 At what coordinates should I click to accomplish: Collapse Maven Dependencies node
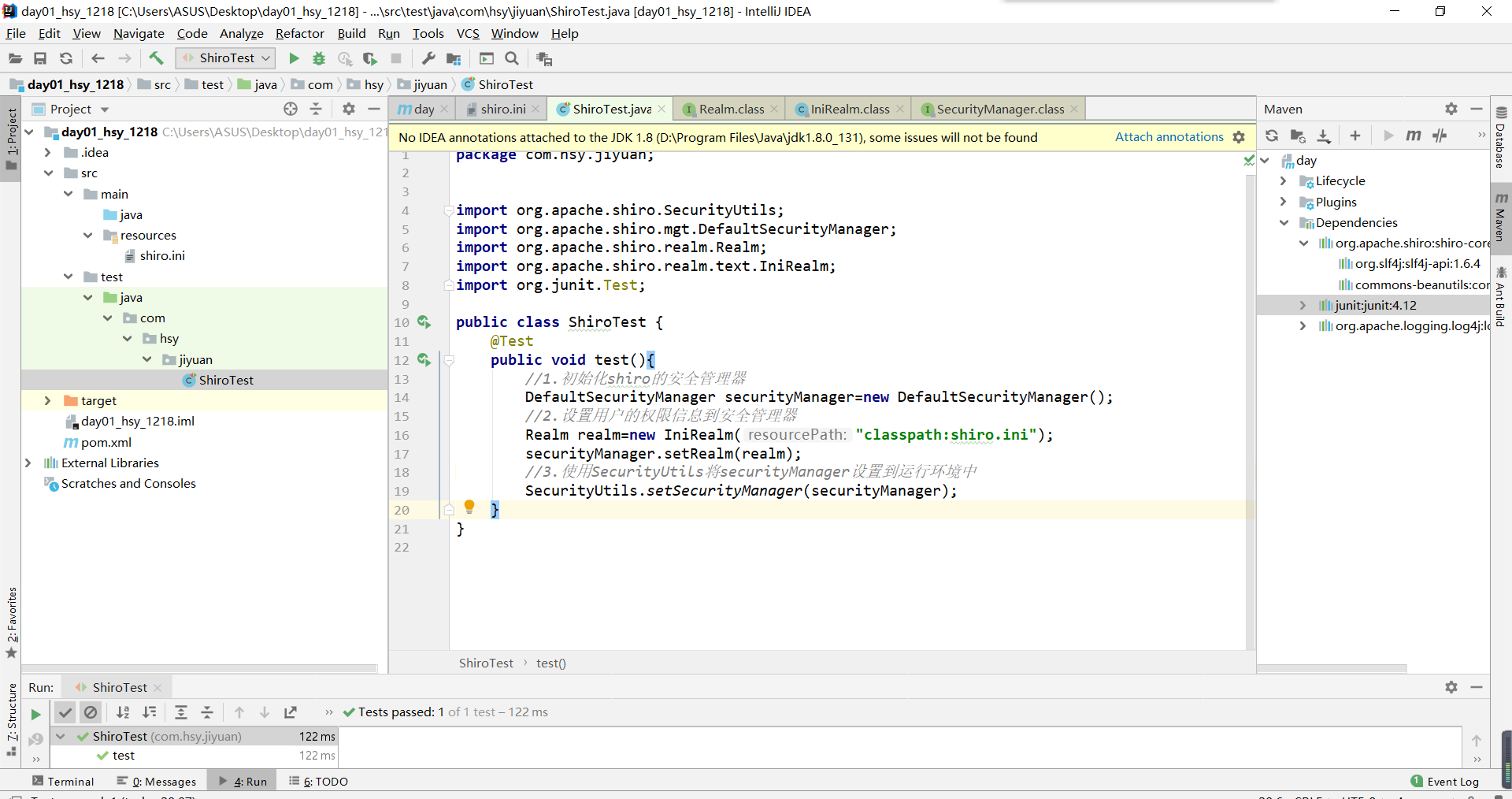(1284, 223)
